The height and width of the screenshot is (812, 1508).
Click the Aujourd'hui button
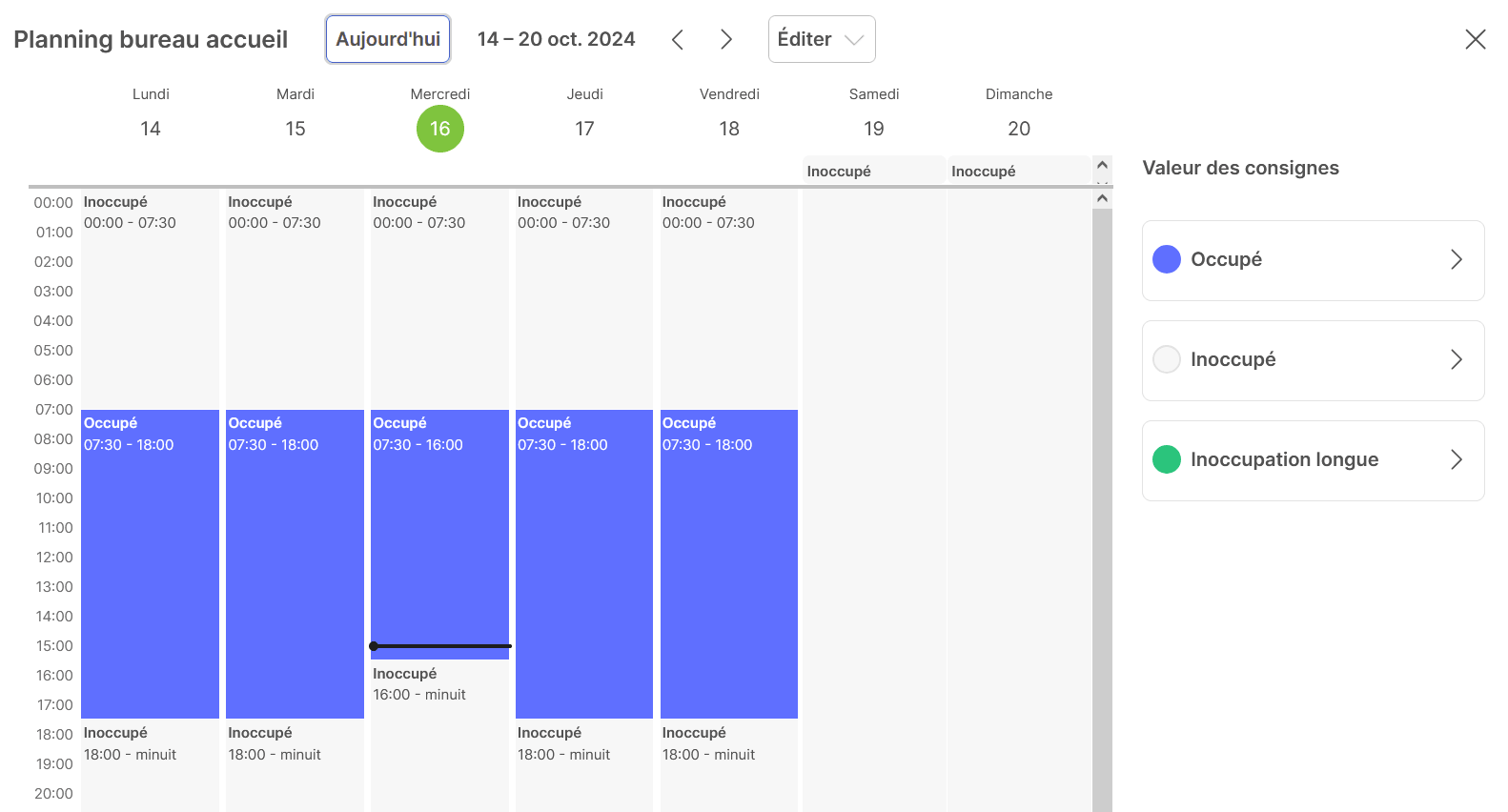[388, 39]
